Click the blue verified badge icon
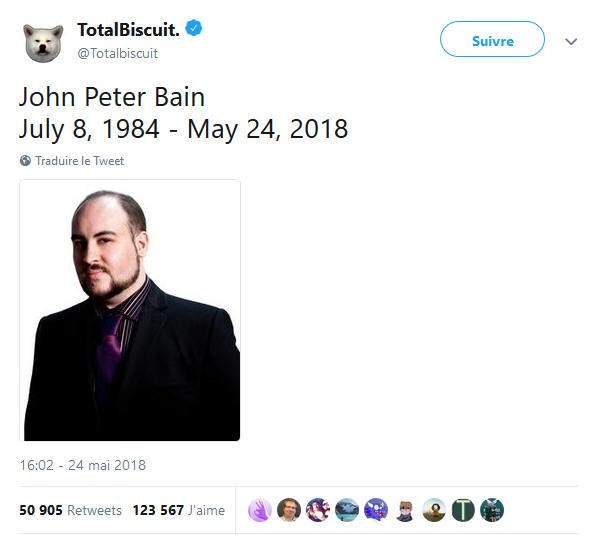Screen dimensions: 589x542 click(x=194, y=28)
